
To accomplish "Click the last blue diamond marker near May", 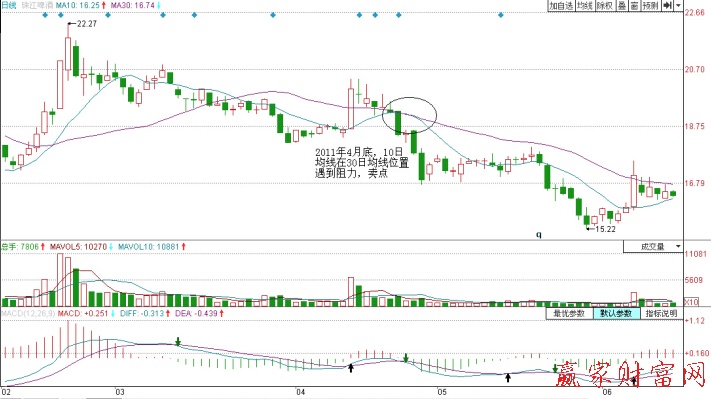I will (x=501, y=15).
